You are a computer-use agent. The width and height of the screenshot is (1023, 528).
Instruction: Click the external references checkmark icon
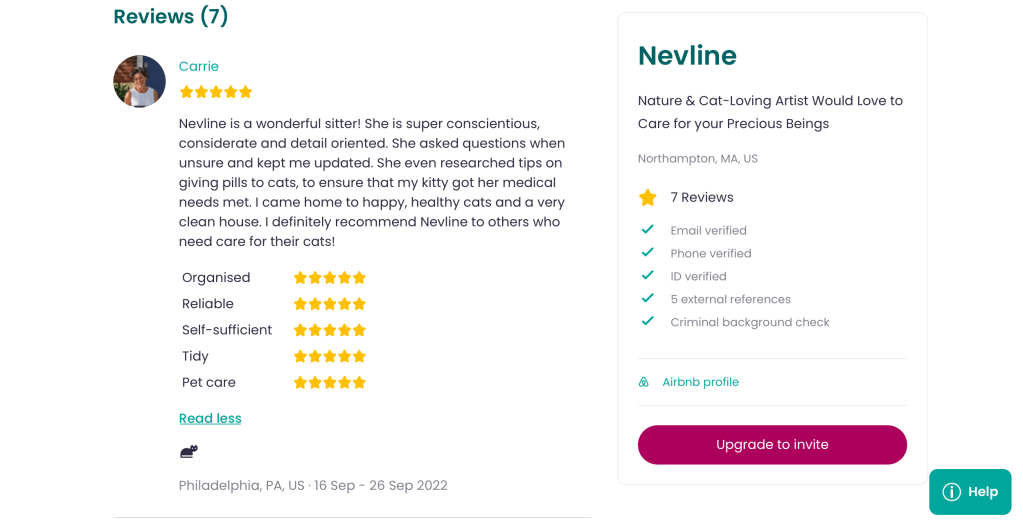(648, 299)
